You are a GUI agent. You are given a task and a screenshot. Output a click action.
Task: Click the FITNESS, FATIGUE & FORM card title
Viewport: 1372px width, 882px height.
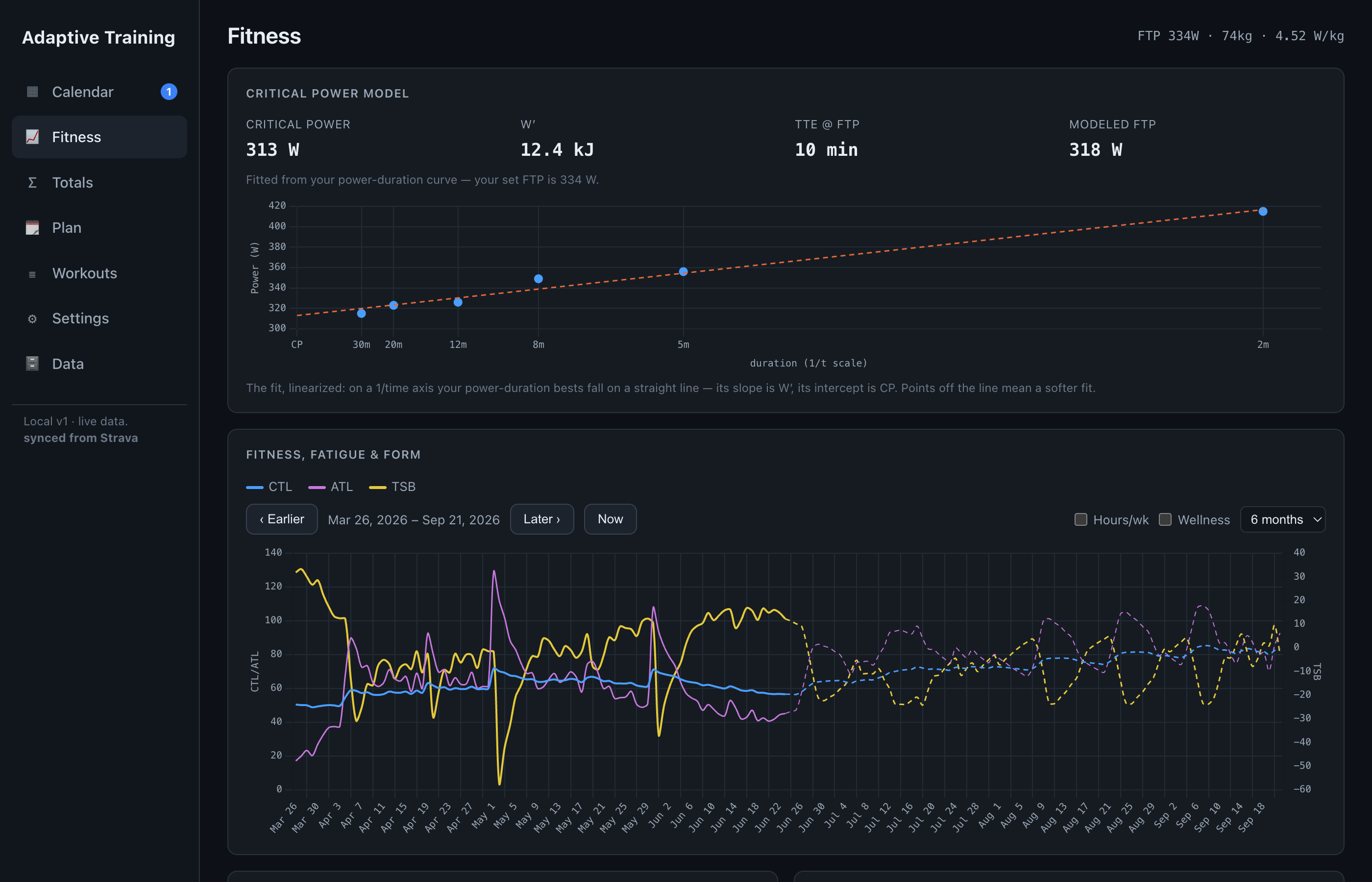pos(333,455)
